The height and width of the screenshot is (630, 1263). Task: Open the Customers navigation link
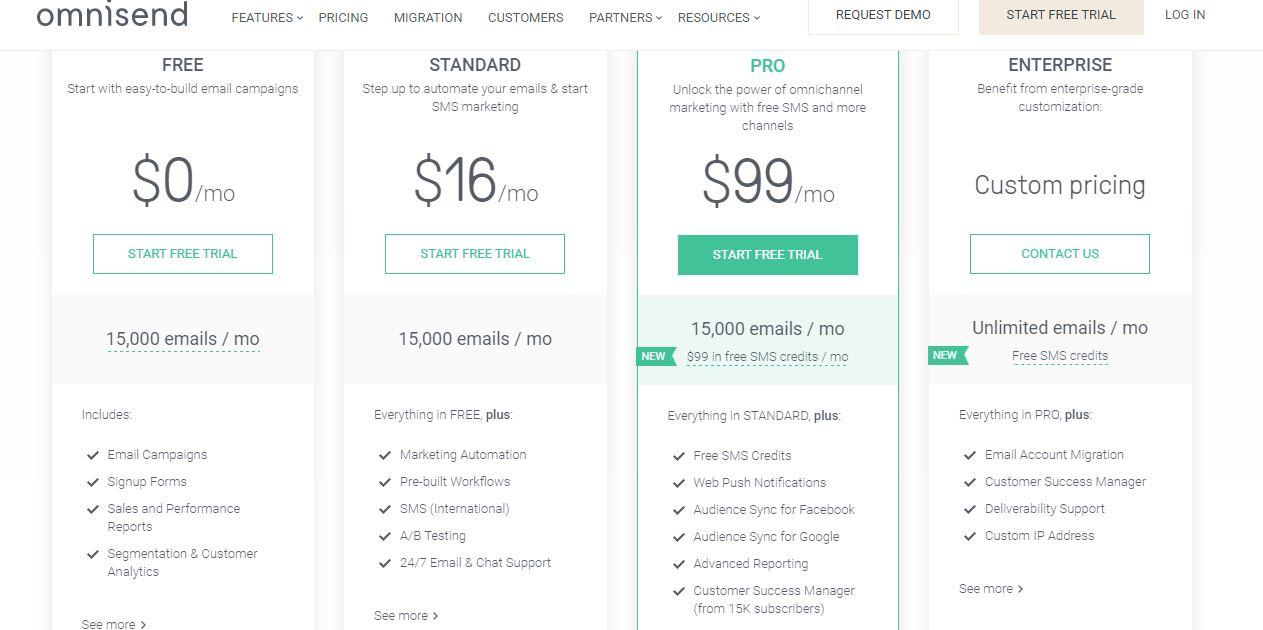525,17
